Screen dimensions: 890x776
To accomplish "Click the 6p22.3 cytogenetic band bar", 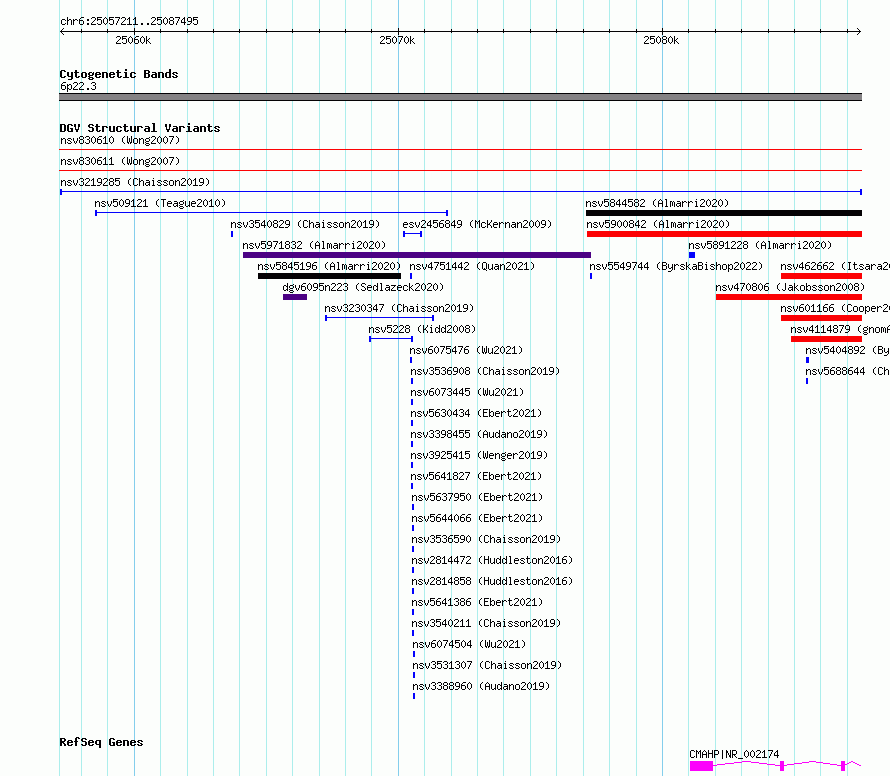I will 460,97.
